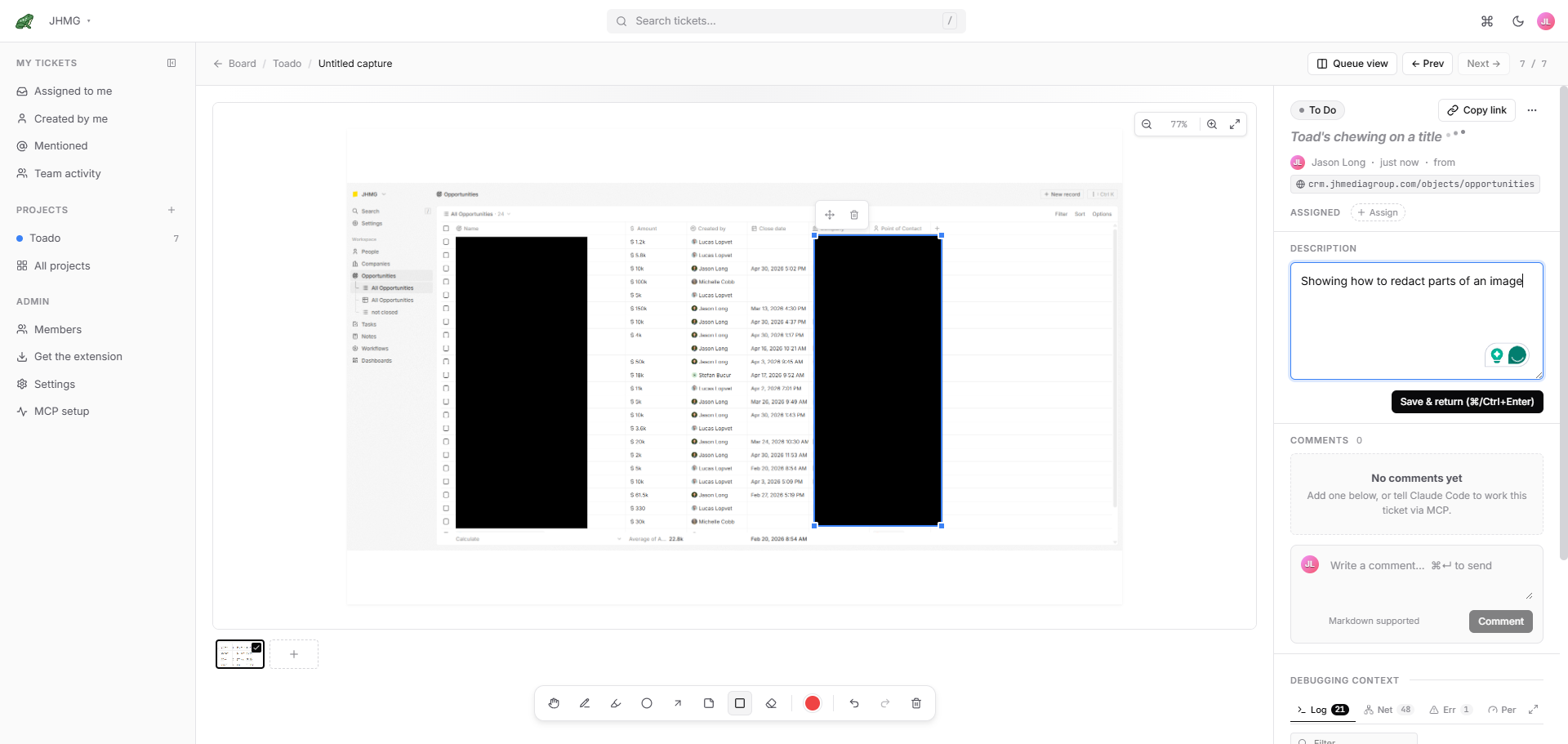
Task: Select the eraser tool
Action: pyautogui.click(x=771, y=703)
